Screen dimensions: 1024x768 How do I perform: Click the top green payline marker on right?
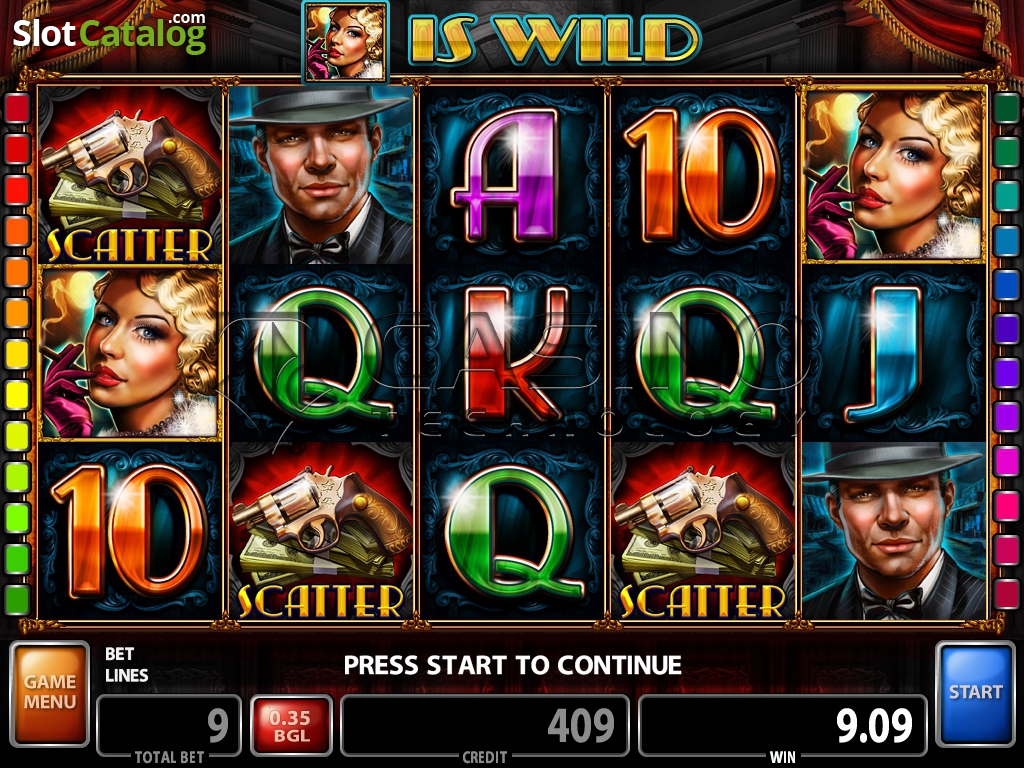[x=1006, y=108]
